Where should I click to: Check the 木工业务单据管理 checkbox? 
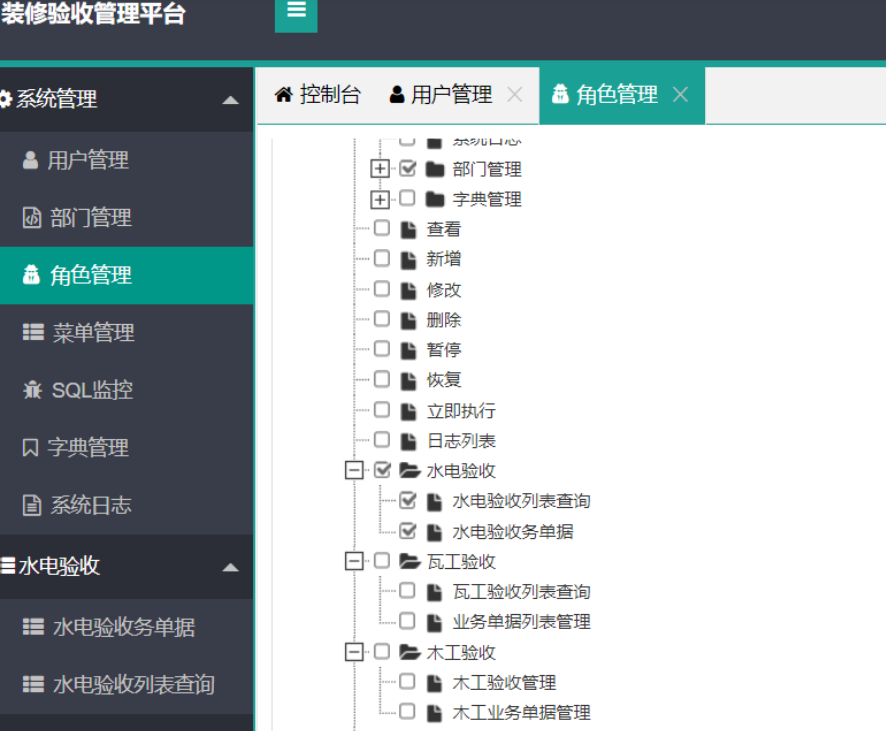[x=407, y=711]
